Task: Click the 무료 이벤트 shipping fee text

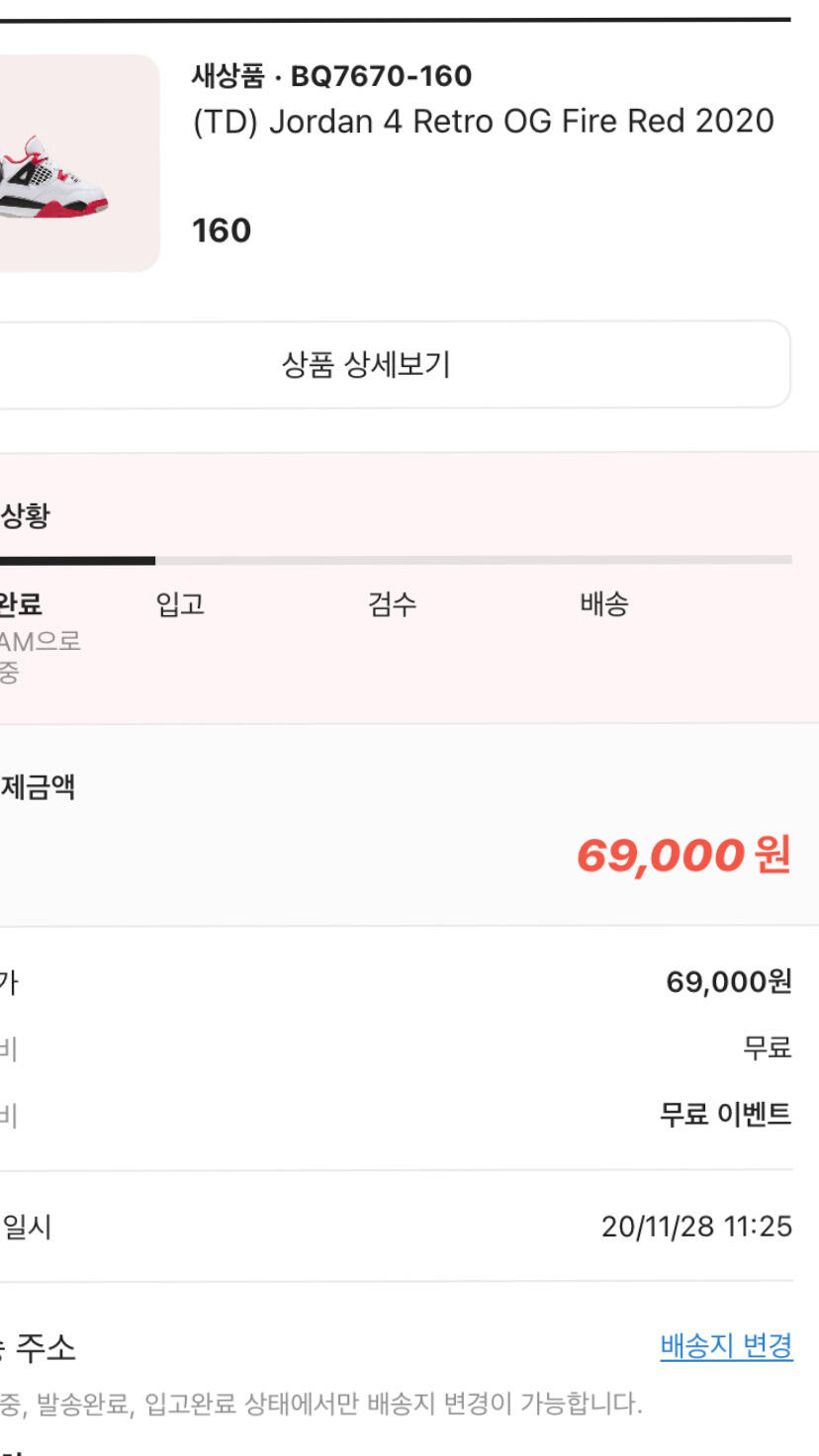Action: coord(725,1115)
